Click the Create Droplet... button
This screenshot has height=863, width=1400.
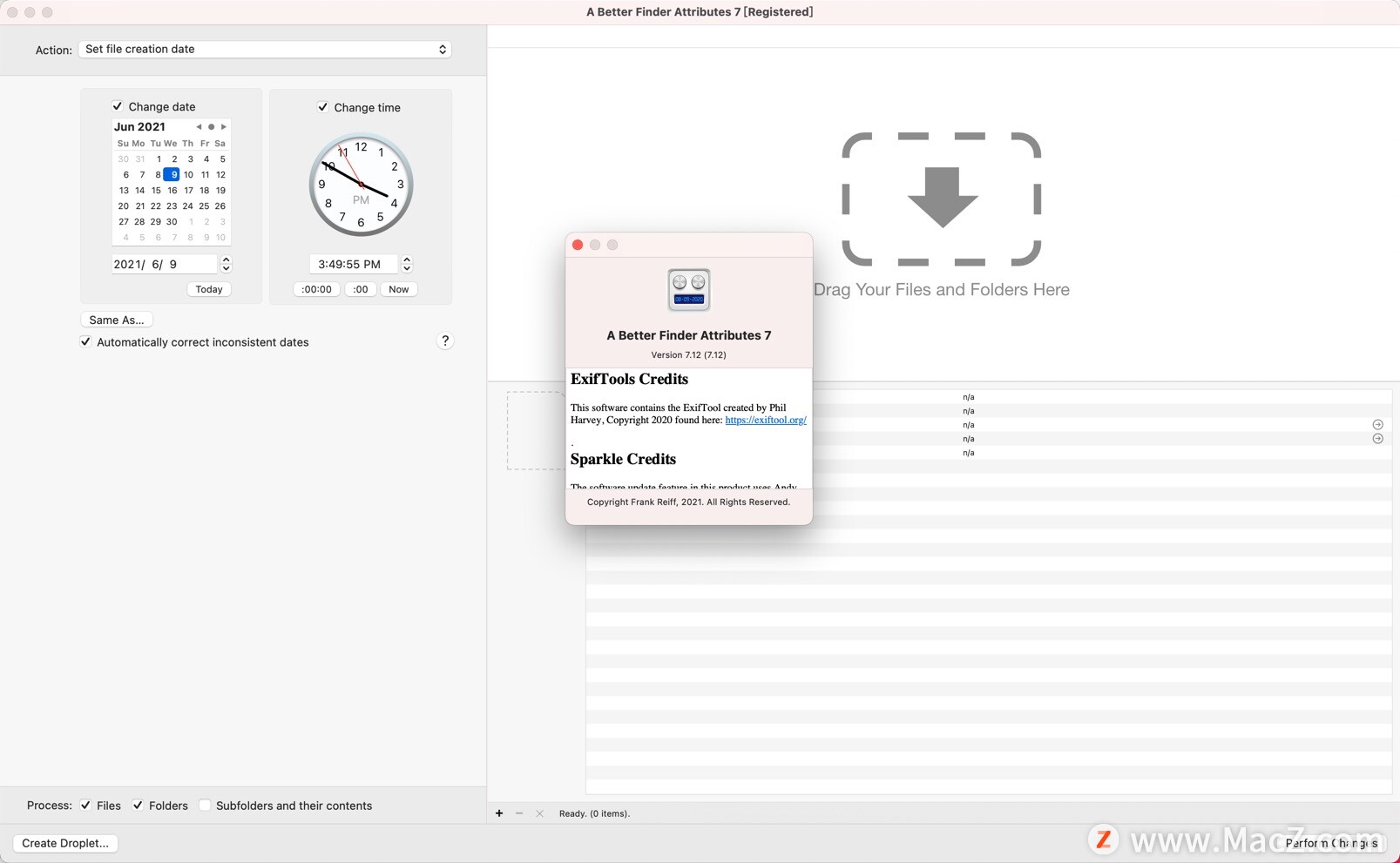click(x=65, y=843)
